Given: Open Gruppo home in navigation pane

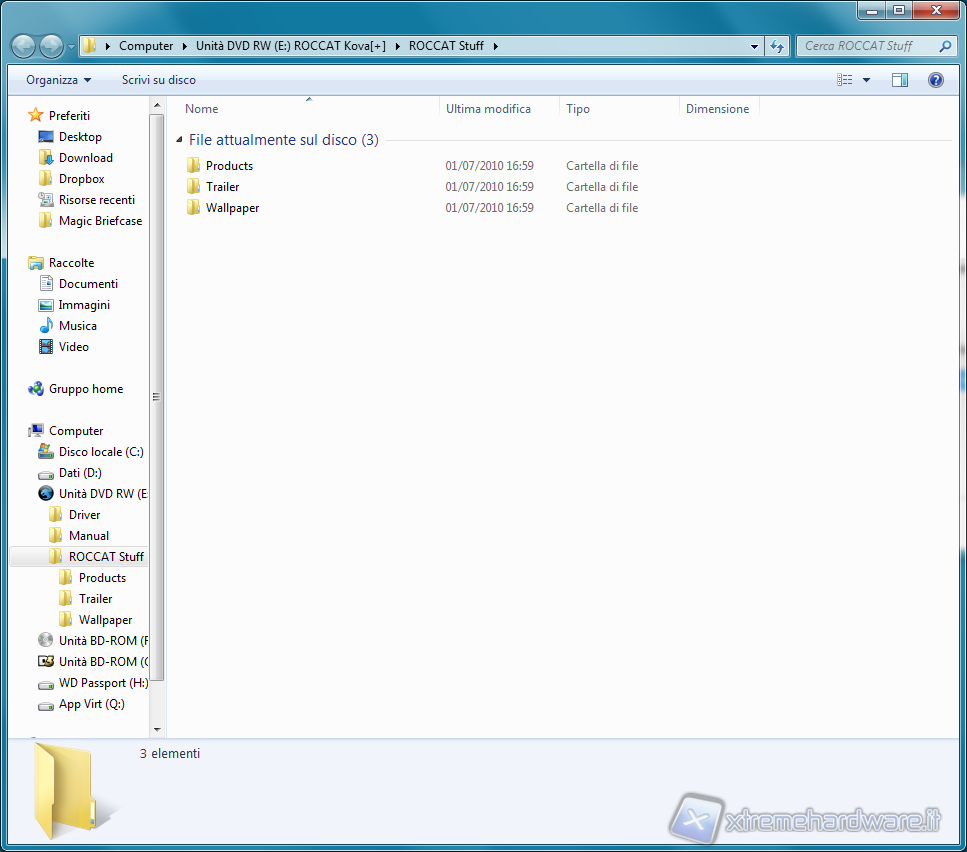Looking at the screenshot, I should [86, 389].
